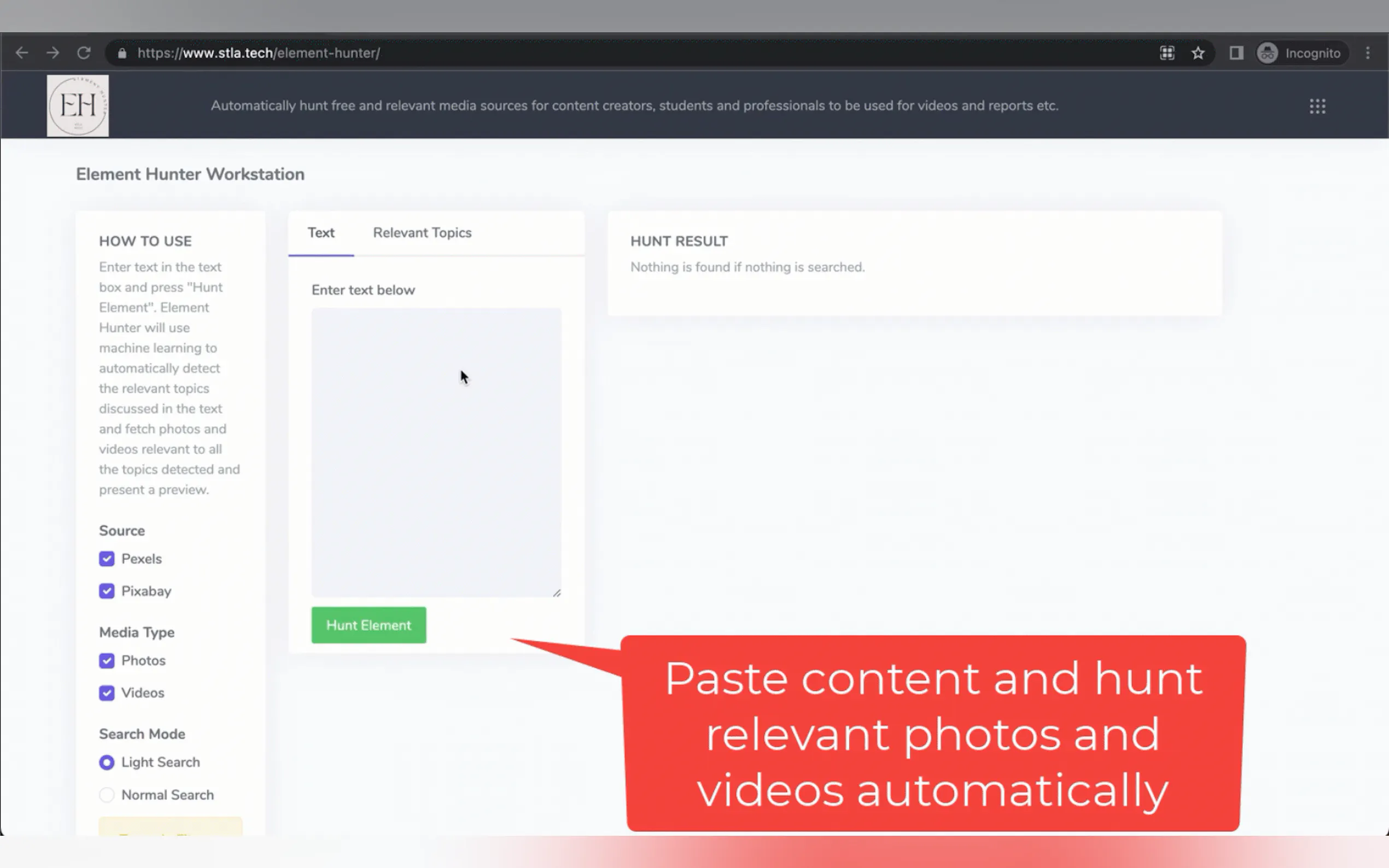Disable the Videos media type
Image resolution: width=1389 pixels, height=868 pixels.
[x=107, y=693]
